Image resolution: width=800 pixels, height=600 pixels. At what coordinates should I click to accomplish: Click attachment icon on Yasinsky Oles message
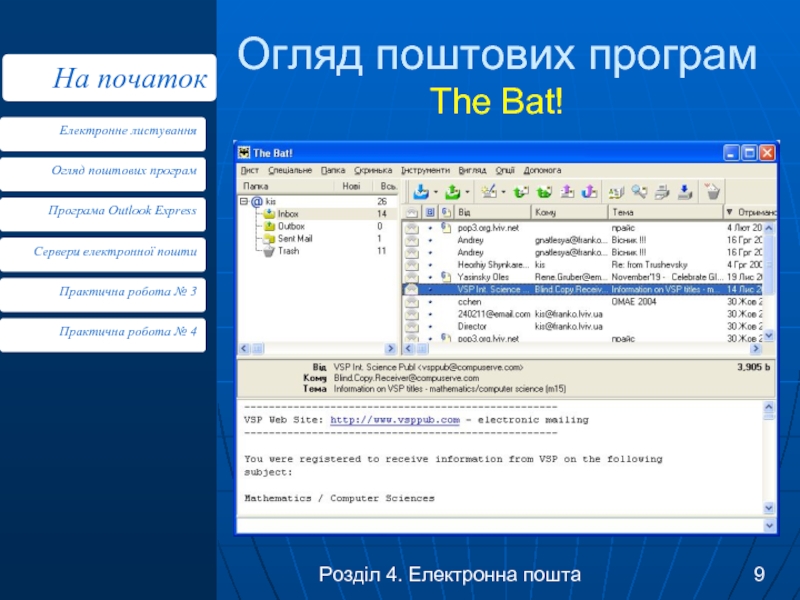(x=446, y=277)
